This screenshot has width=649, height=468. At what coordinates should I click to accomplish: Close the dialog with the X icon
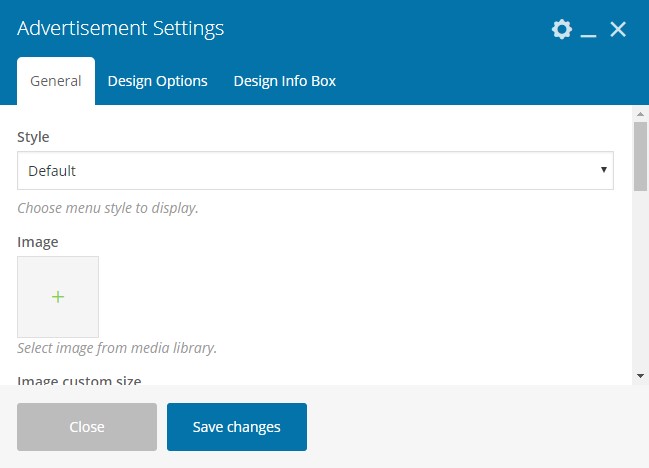point(618,29)
